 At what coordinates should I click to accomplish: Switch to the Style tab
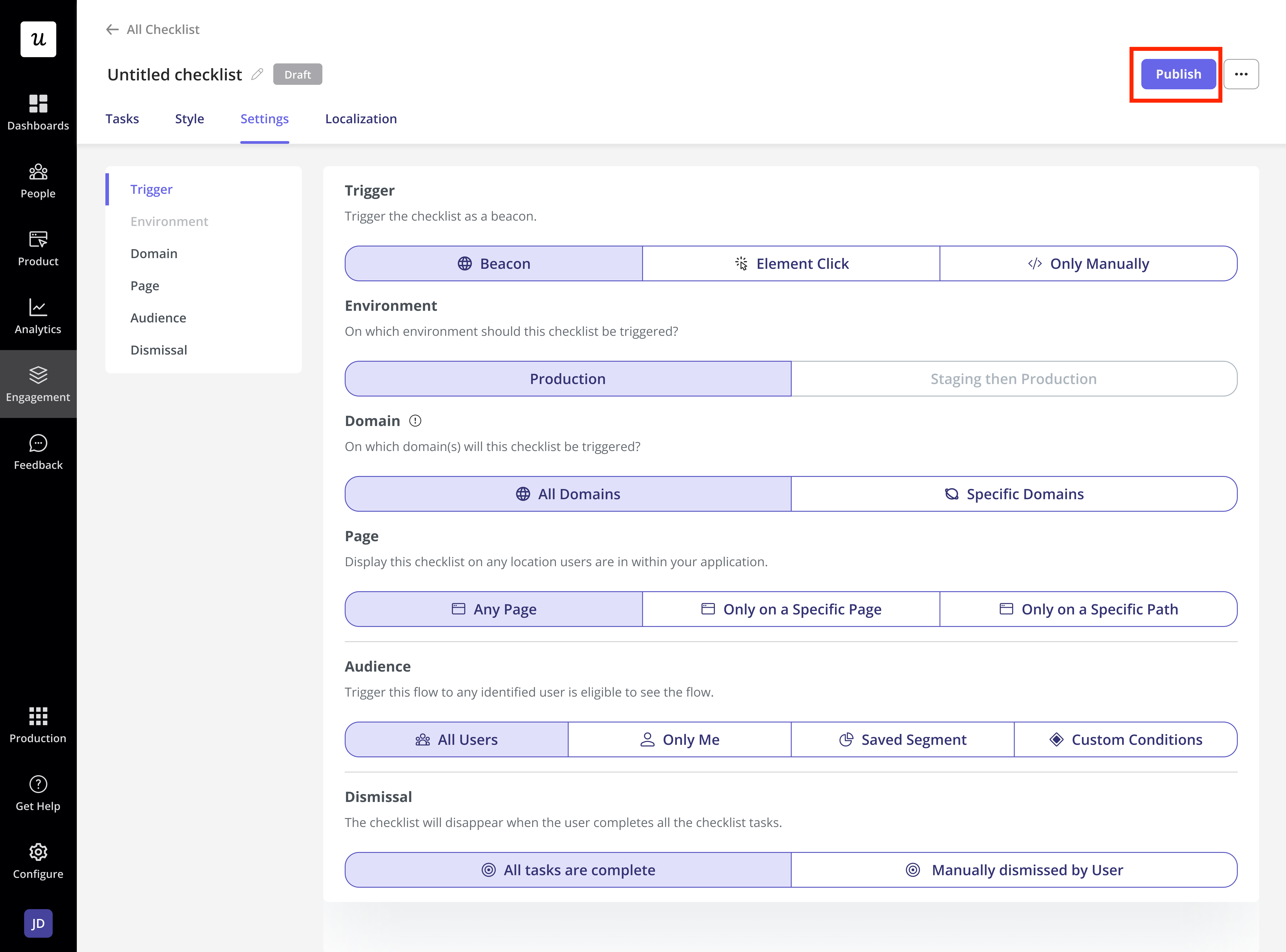(x=190, y=119)
